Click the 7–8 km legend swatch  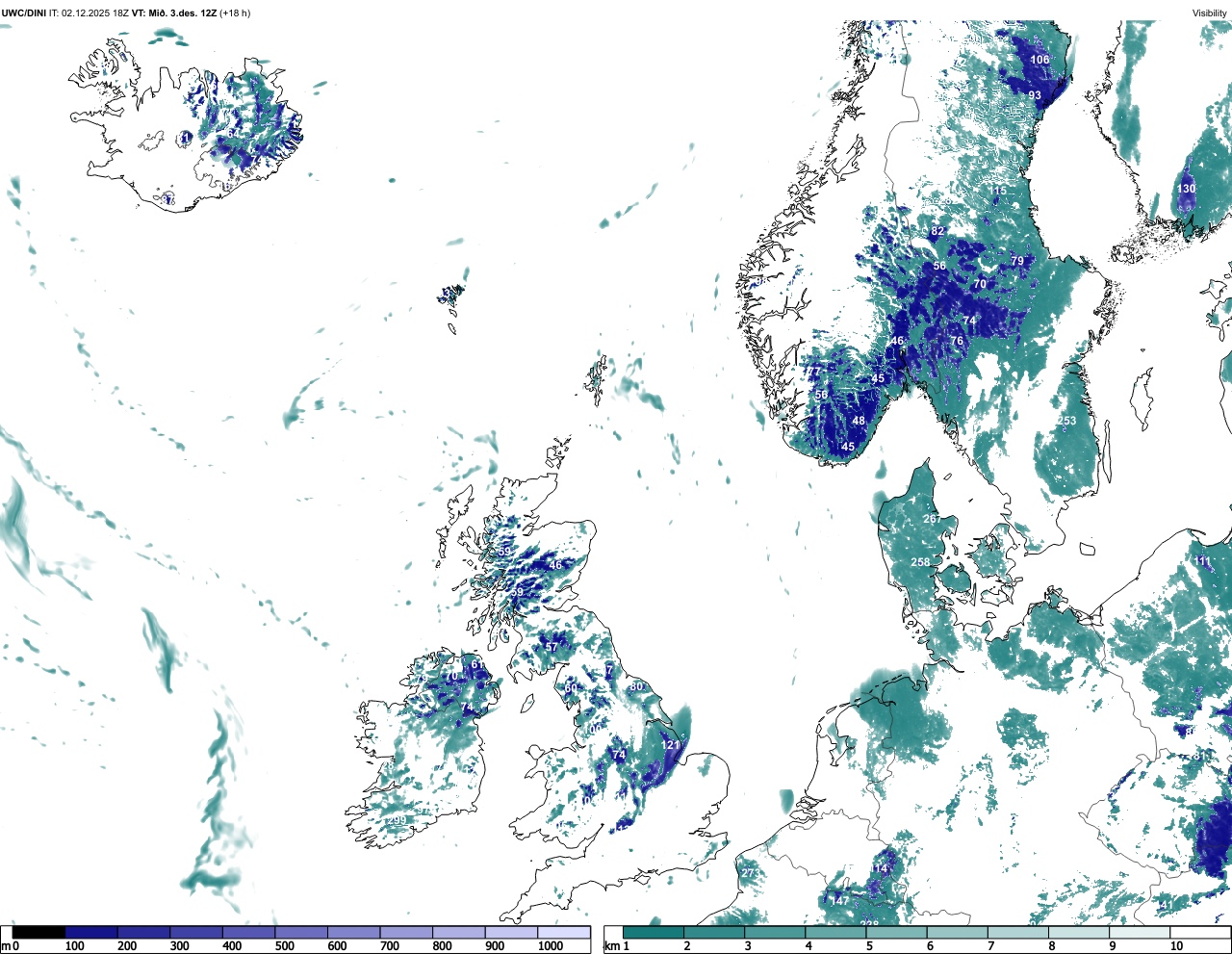1018,932
